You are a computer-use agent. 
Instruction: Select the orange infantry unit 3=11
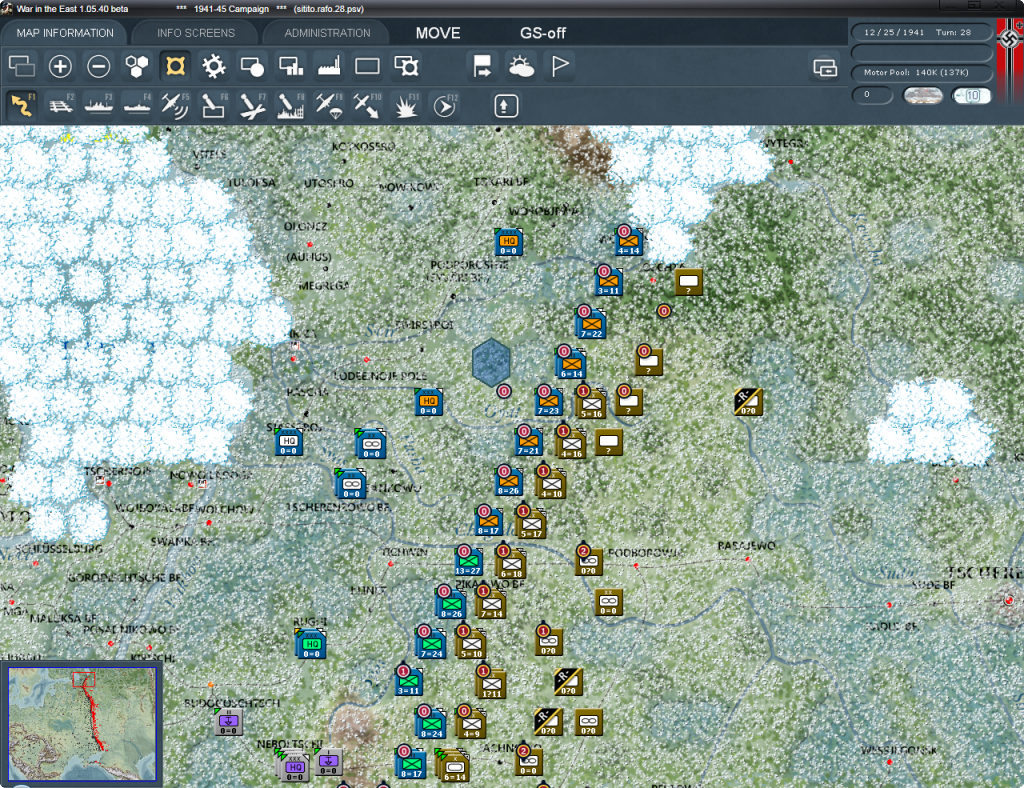pyautogui.click(x=609, y=282)
